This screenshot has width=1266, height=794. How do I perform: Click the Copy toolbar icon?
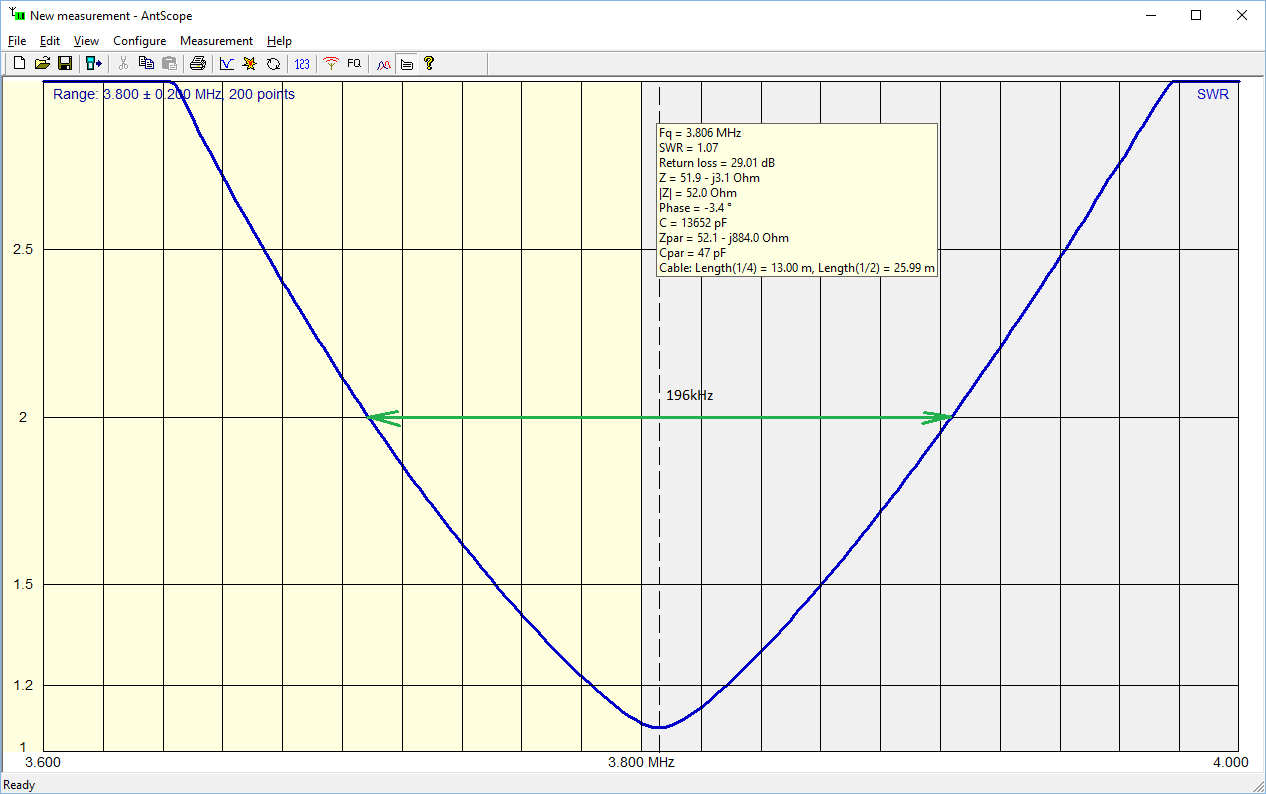point(146,64)
